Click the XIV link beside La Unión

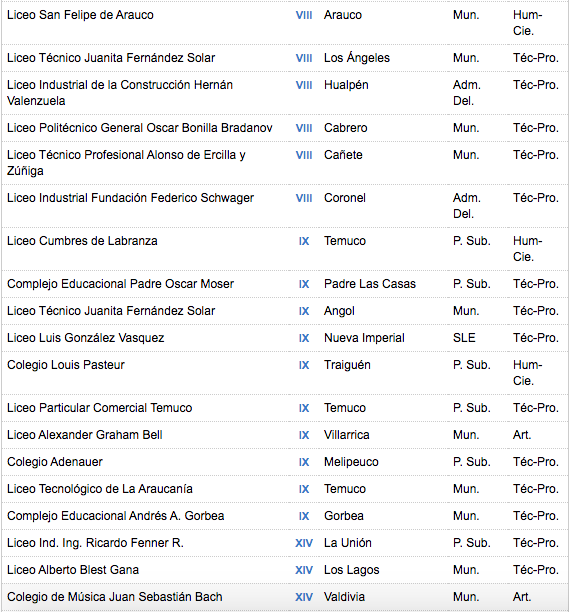(304, 543)
